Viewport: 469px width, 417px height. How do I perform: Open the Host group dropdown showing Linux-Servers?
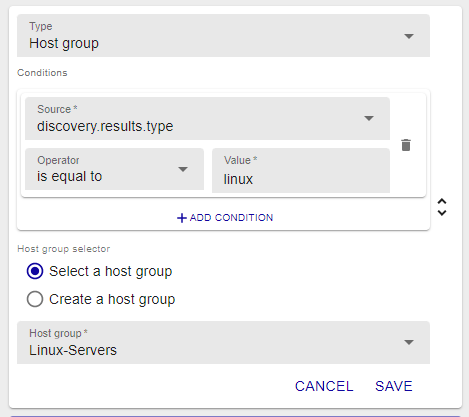[223, 342]
